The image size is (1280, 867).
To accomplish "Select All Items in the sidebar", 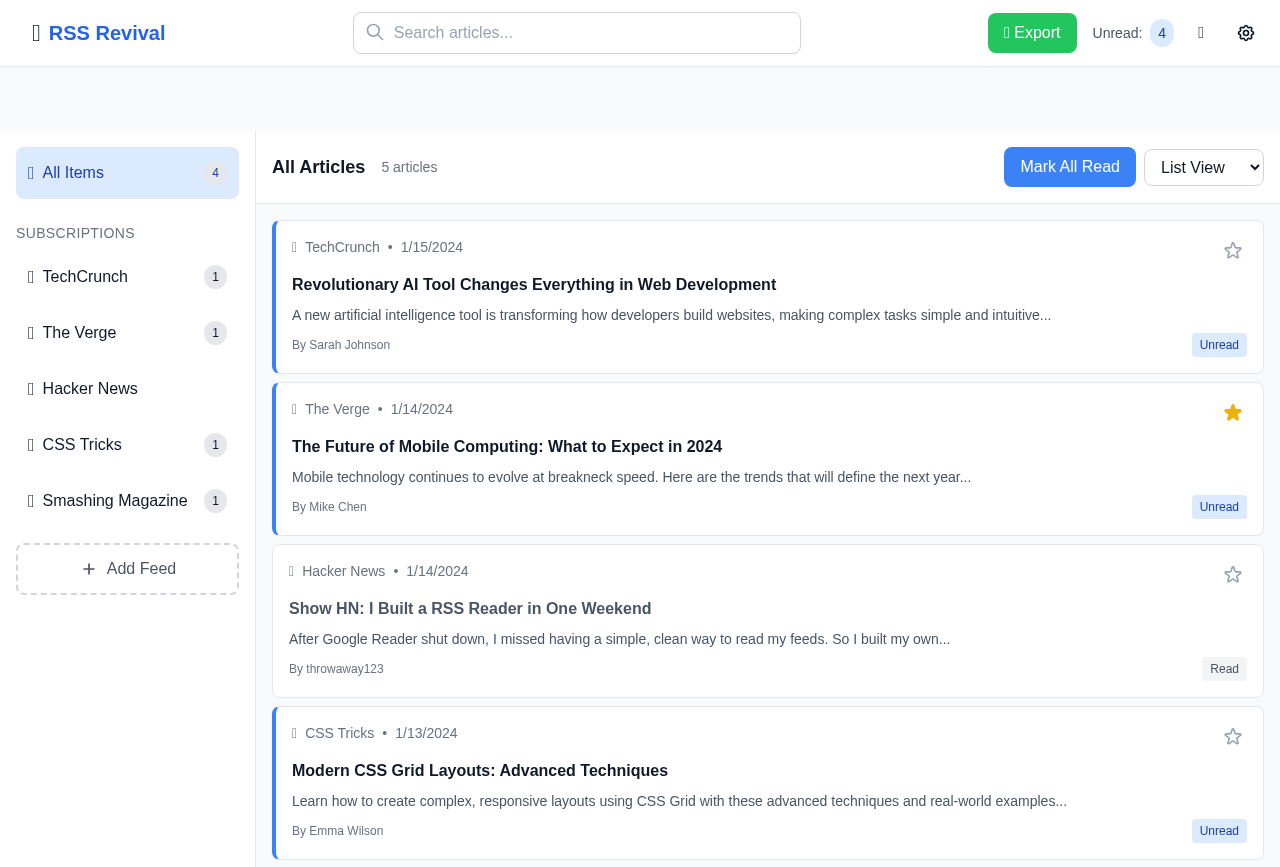I will (127, 172).
